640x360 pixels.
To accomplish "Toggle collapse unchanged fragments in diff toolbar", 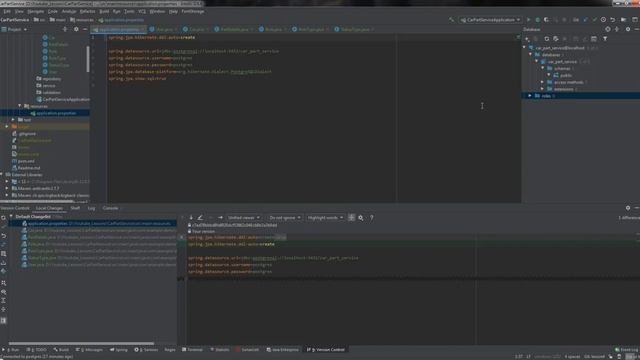I will pyautogui.click(x=351, y=218).
